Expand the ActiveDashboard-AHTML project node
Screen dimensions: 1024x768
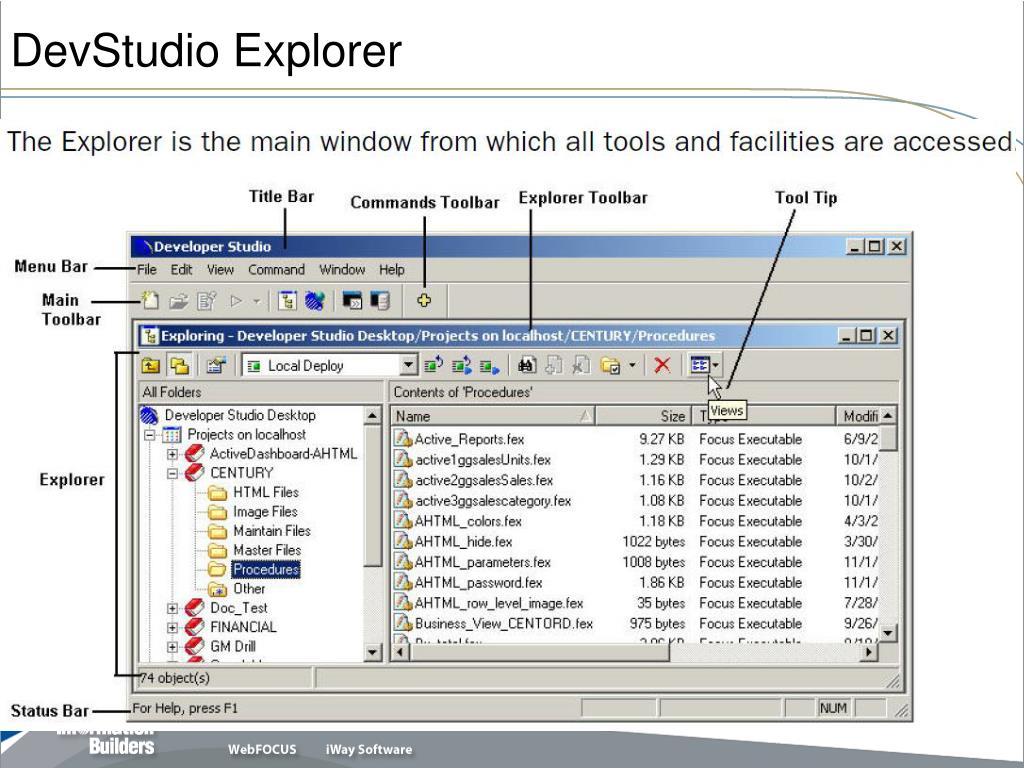pos(172,454)
